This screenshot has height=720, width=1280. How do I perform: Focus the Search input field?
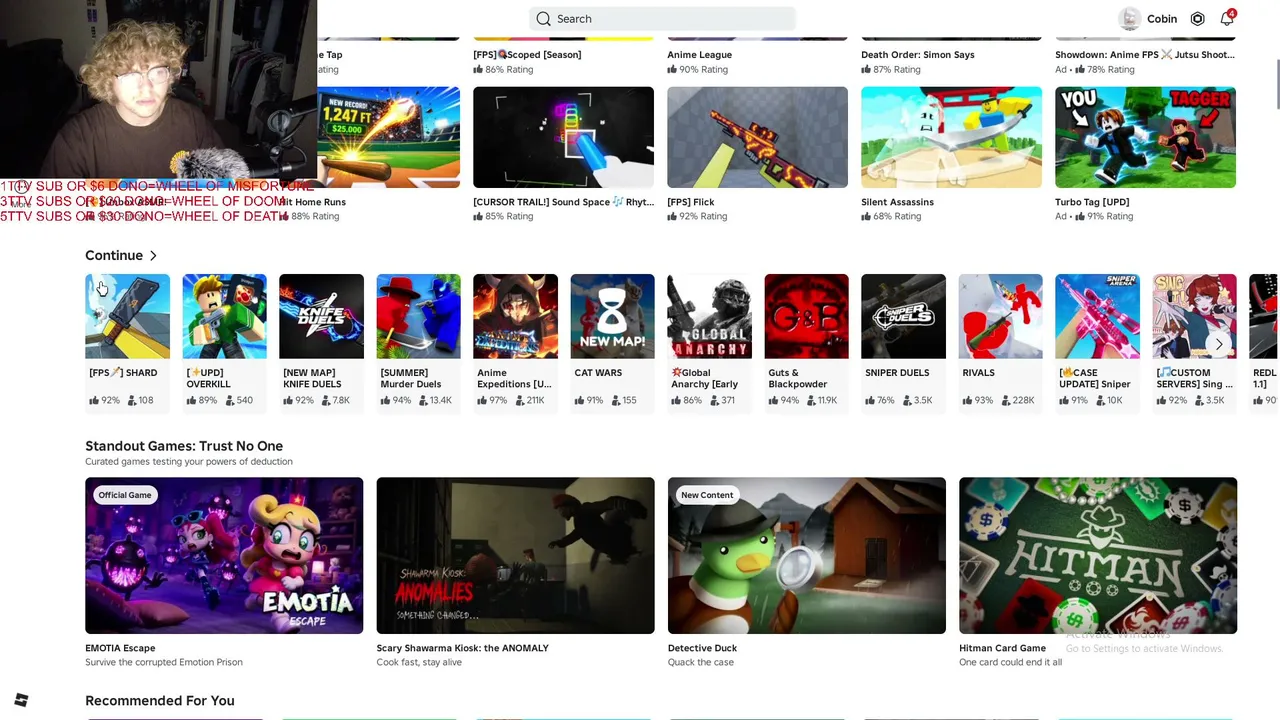coord(662,19)
